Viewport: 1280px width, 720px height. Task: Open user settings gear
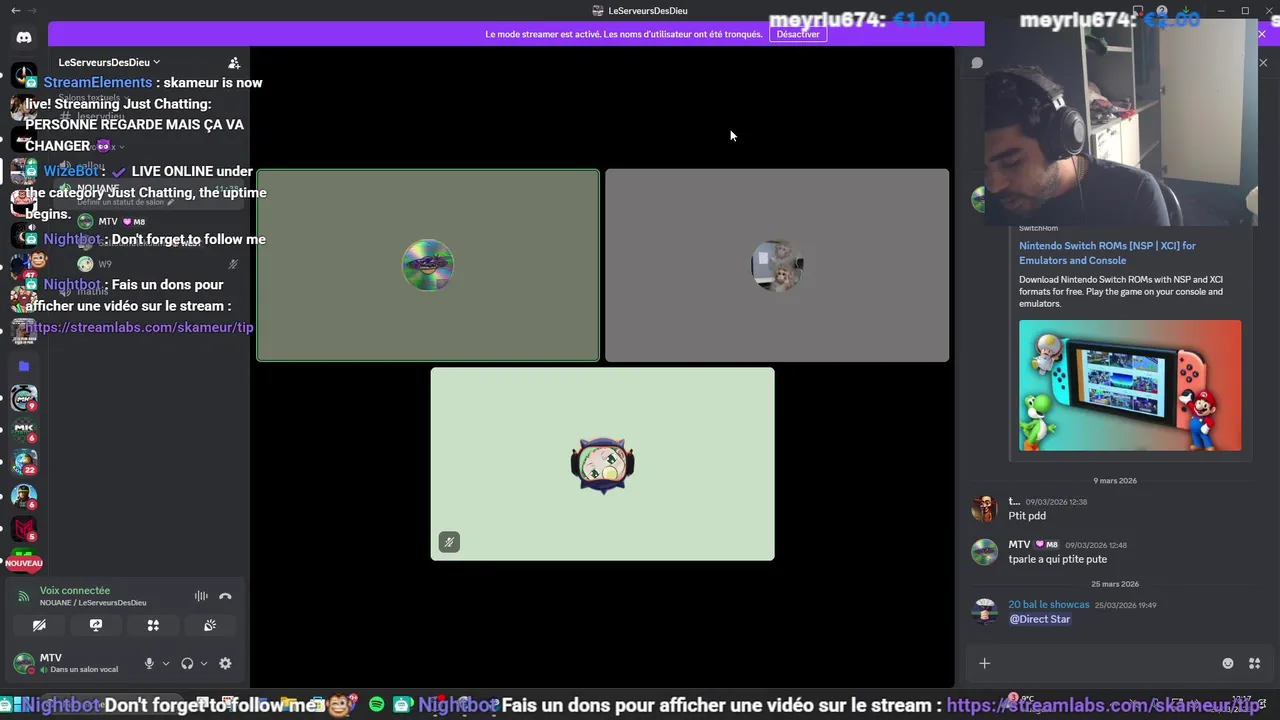225,663
